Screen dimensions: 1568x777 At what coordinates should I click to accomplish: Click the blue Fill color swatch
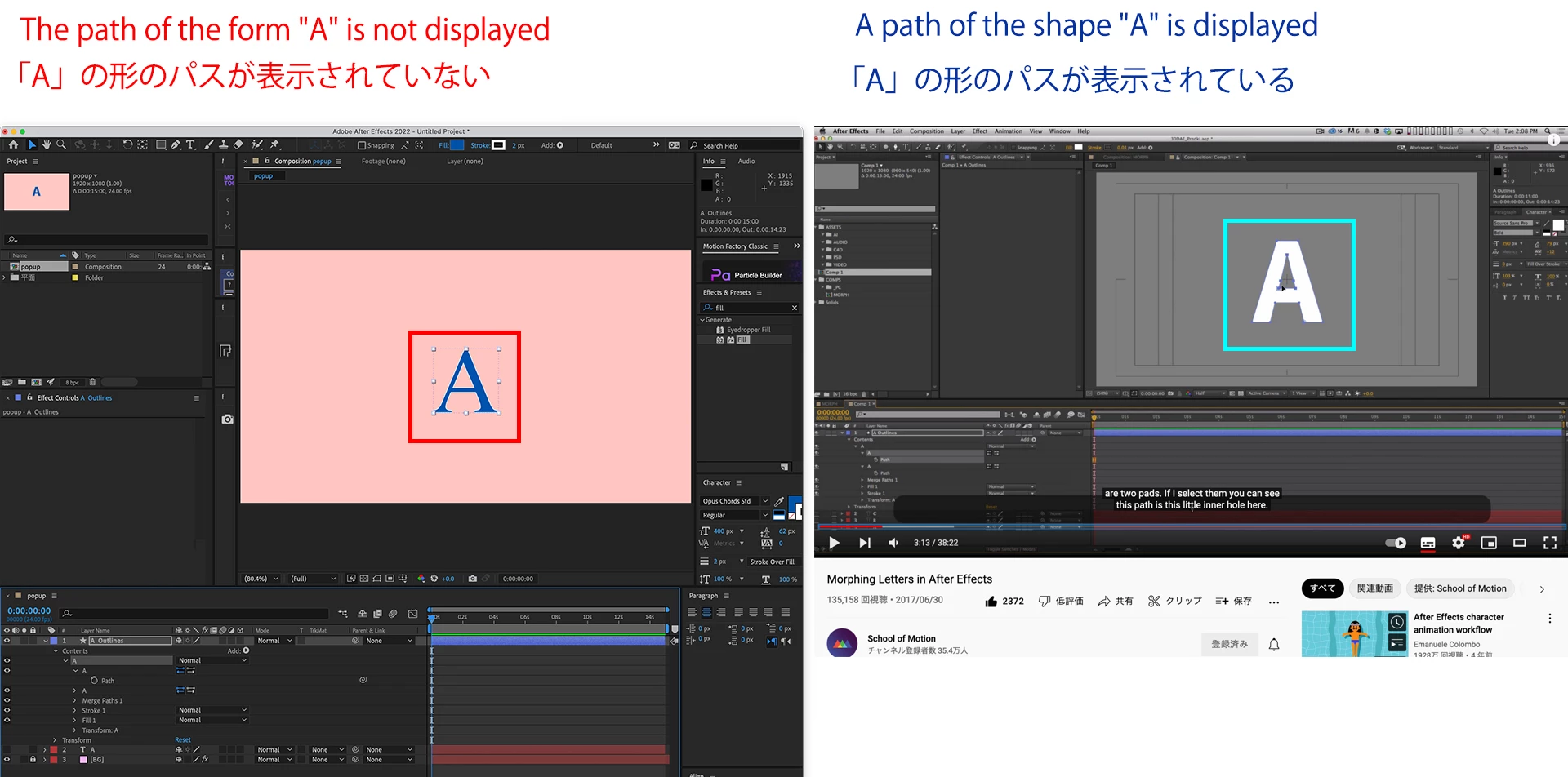point(457,145)
